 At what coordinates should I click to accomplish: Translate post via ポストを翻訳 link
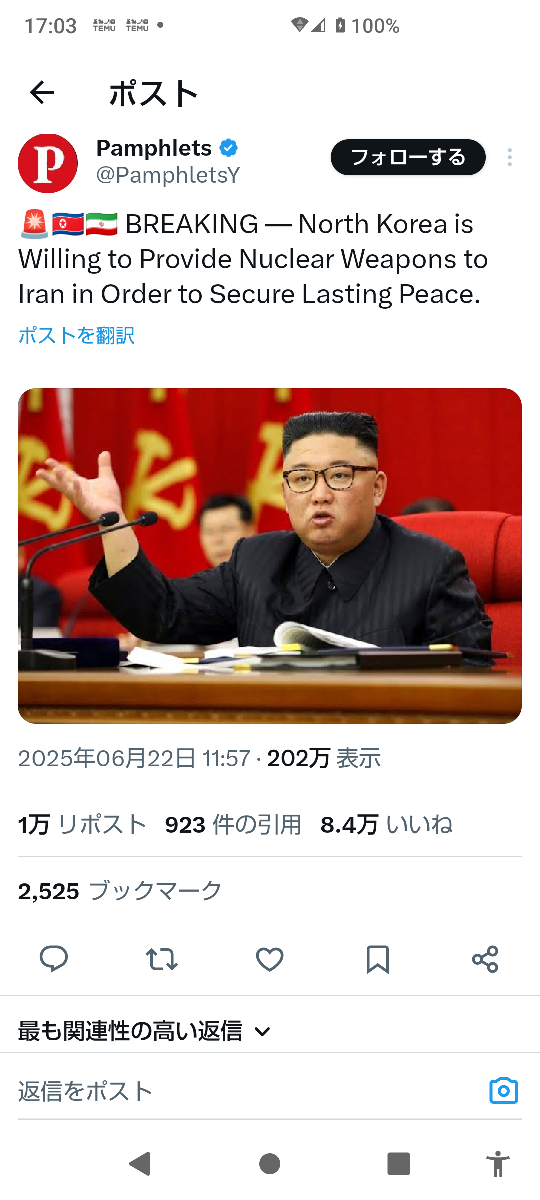76,336
